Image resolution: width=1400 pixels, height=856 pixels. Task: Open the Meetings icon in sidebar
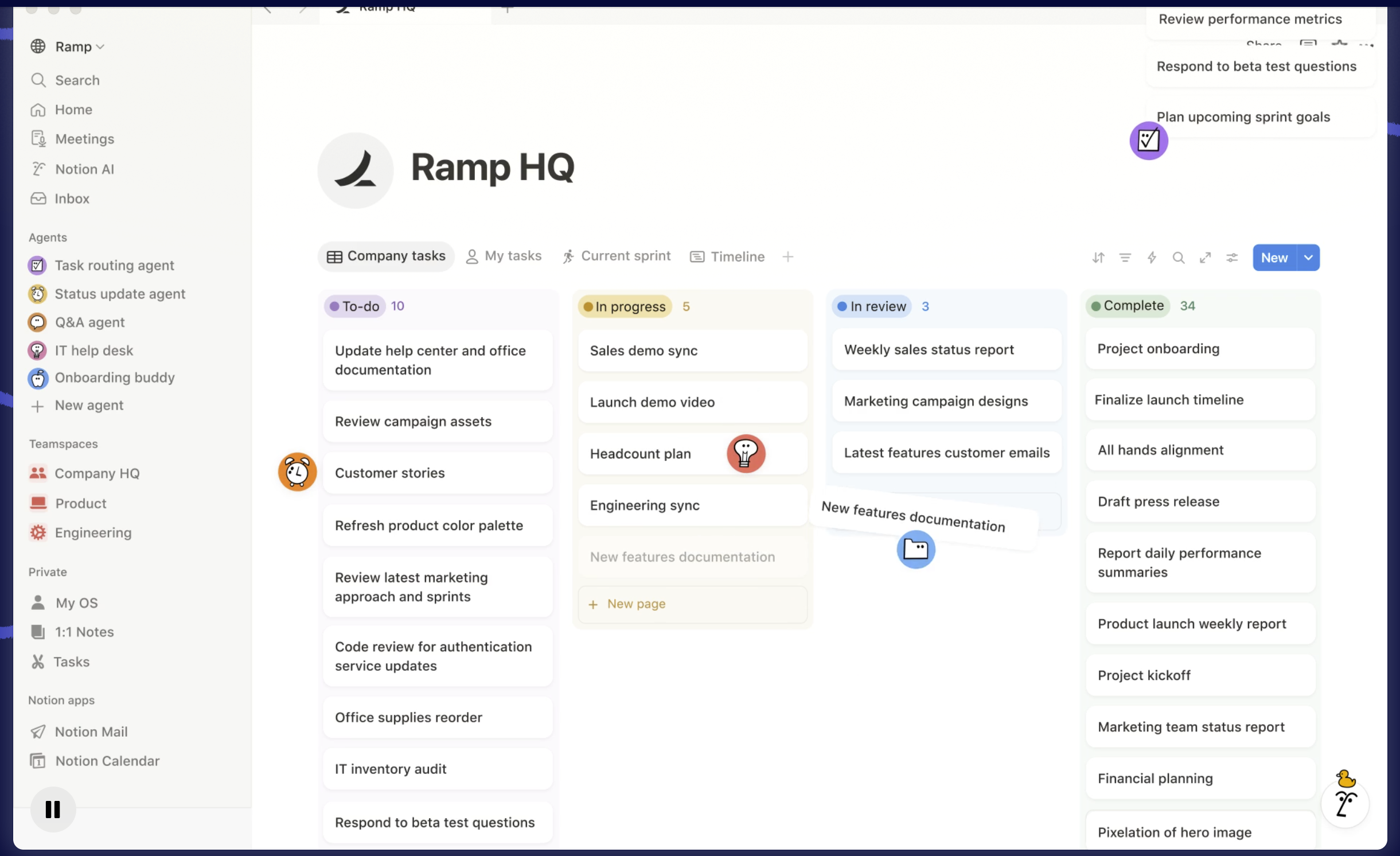click(x=38, y=139)
